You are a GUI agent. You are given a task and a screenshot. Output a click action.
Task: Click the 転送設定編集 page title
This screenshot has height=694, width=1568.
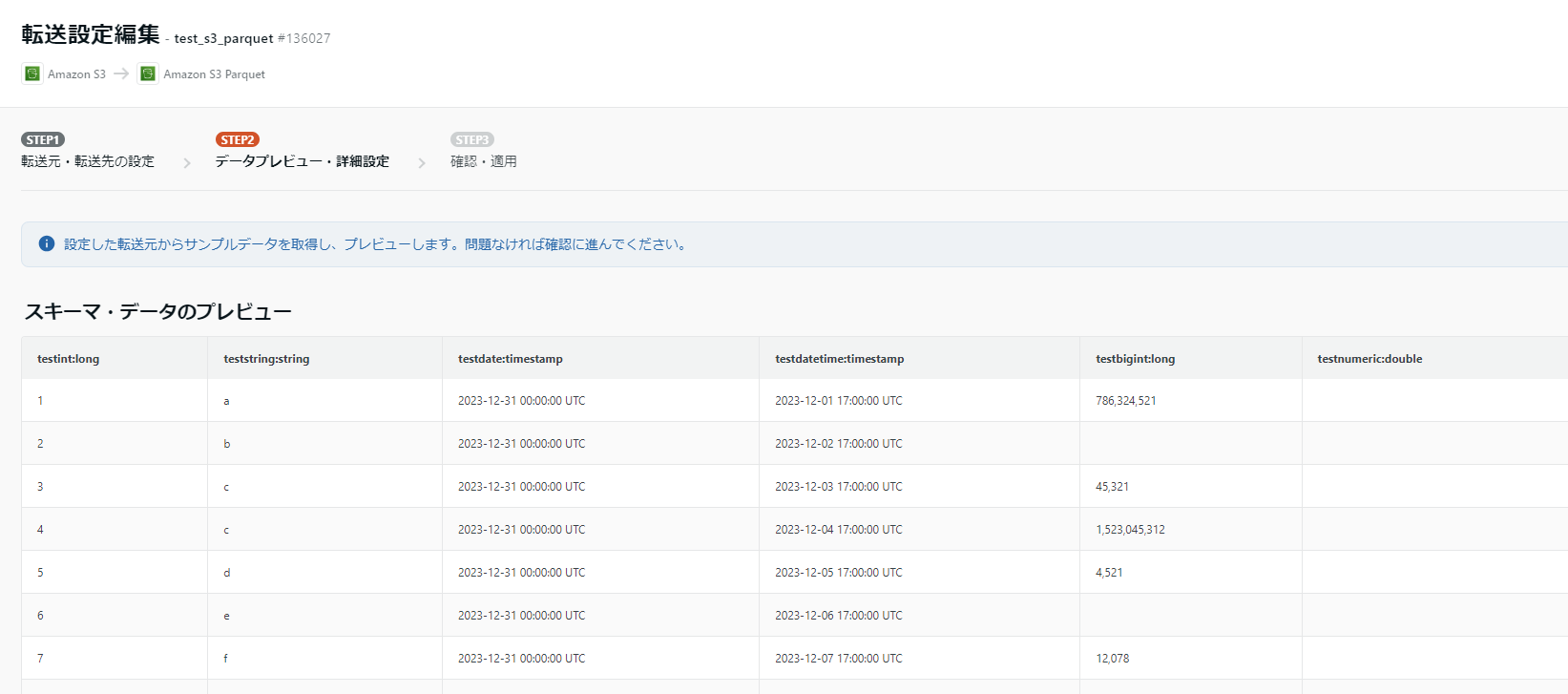(91, 34)
